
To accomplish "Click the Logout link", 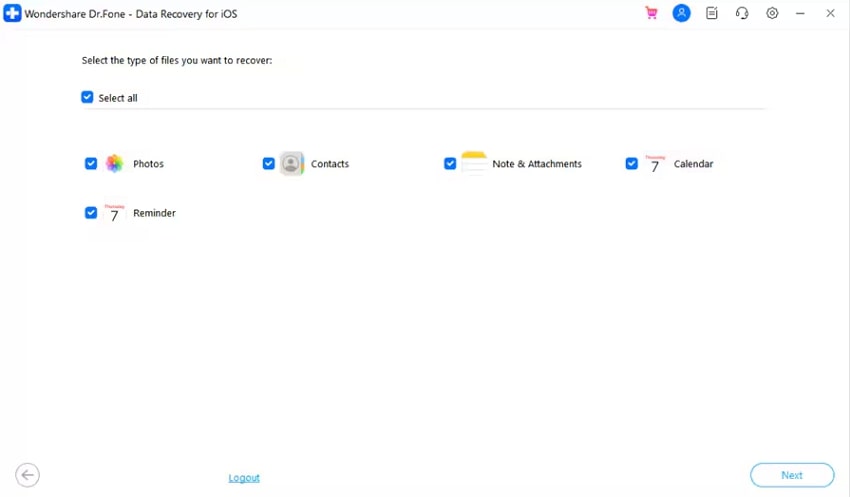I will [x=244, y=477].
